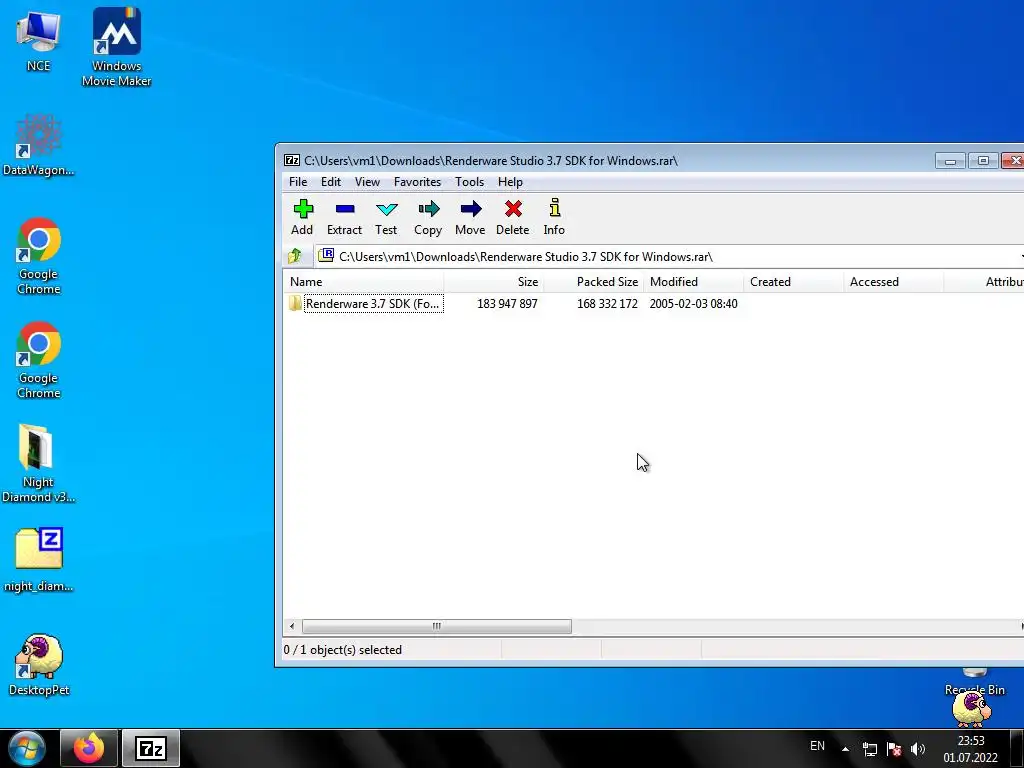Sort by the Size column header
This screenshot has height=768, width=1024.
(494, 281)
